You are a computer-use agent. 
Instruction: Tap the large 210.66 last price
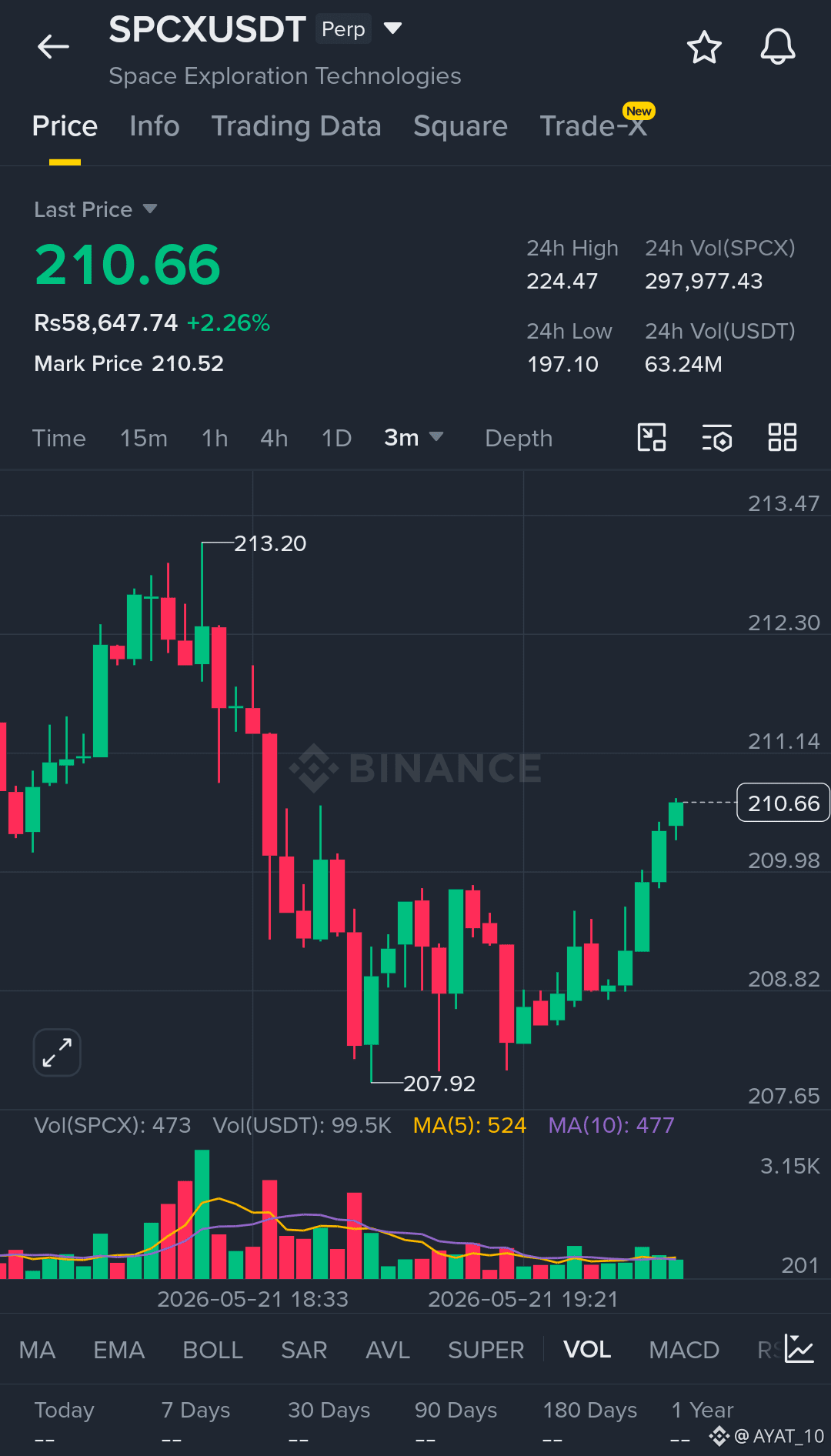(x=128, y=265)
